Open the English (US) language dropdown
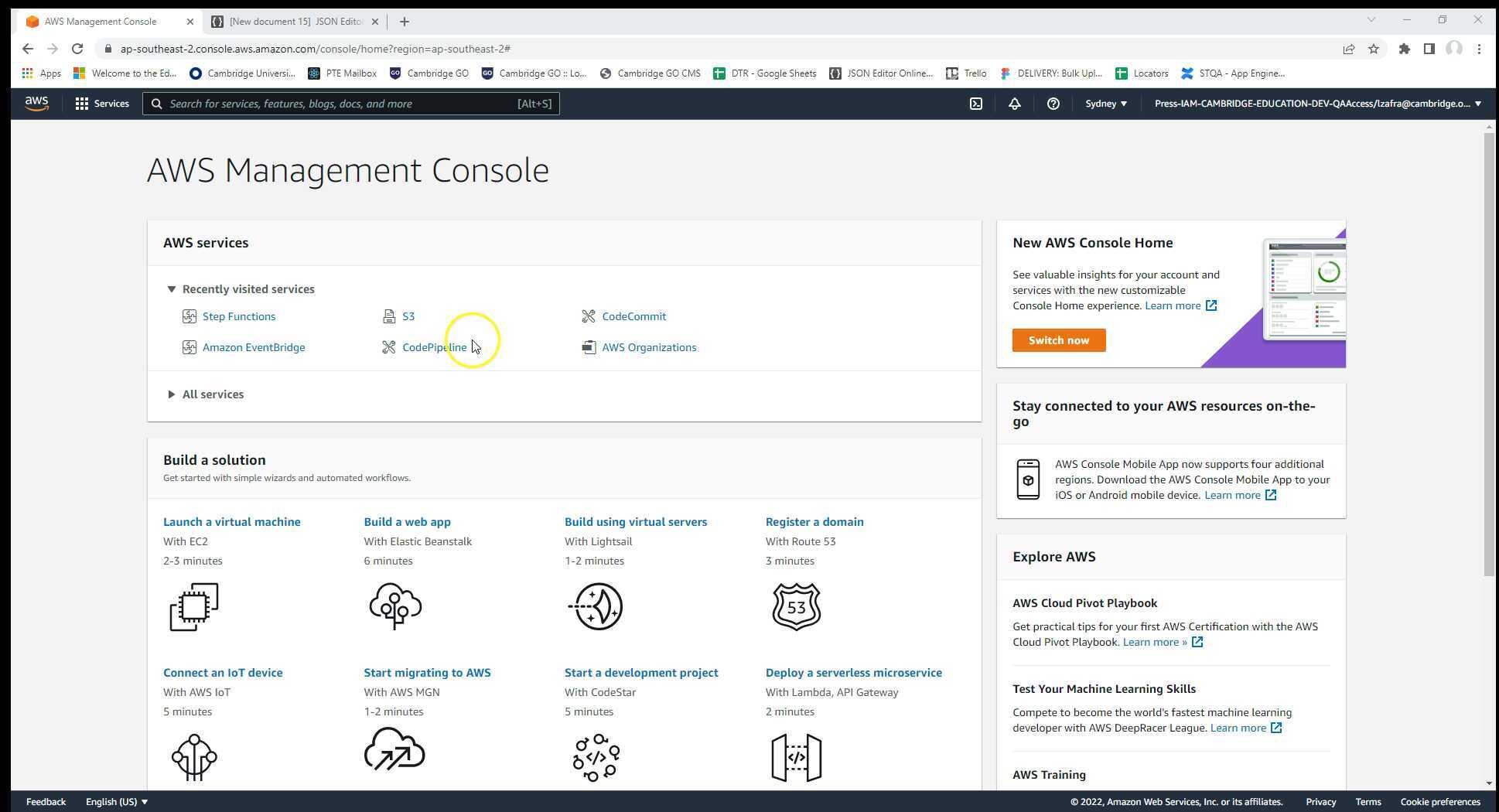1499x812 pixels. click(116, 802)
